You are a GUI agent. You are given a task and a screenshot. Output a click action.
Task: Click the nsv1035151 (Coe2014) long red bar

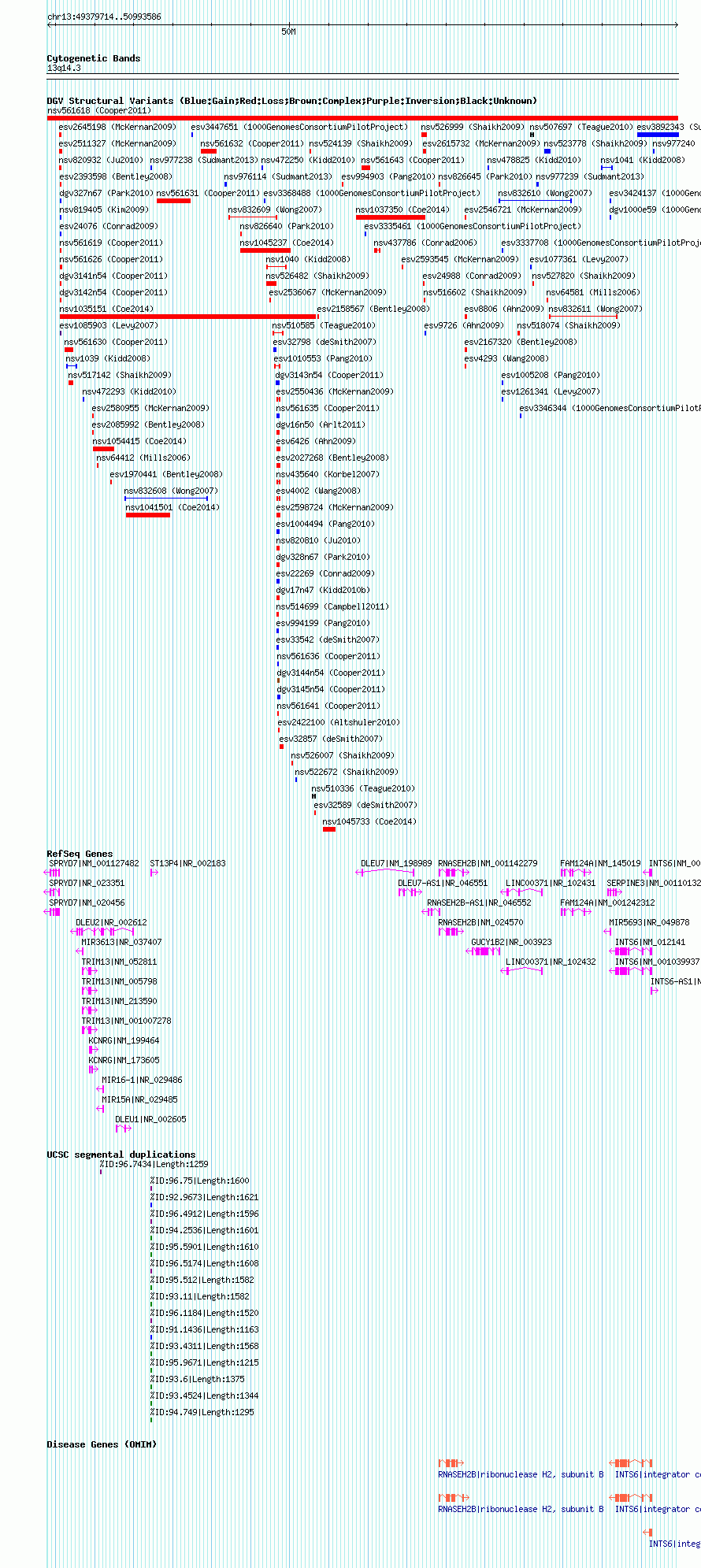click(188, 317)
